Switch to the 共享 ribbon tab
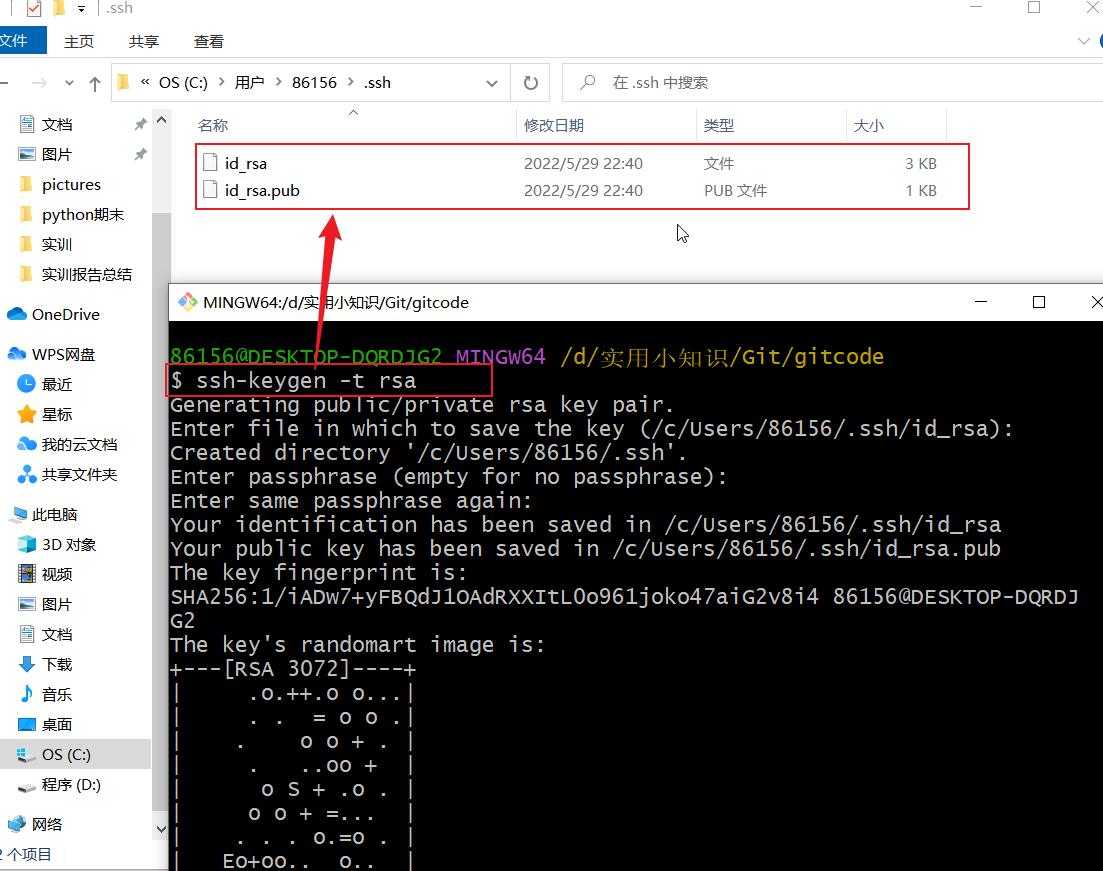1103x871 pixels. (x=144, y=42)
